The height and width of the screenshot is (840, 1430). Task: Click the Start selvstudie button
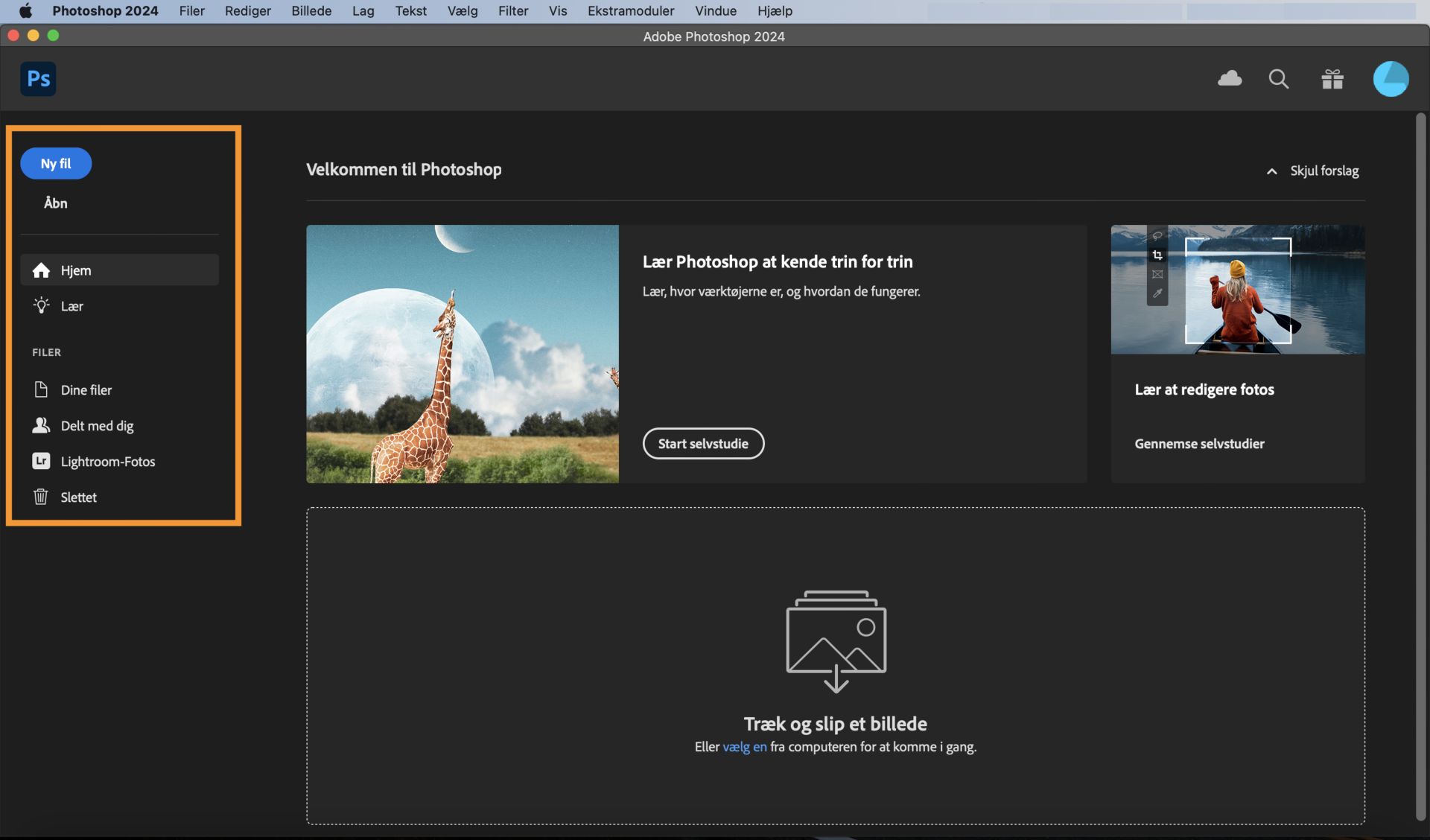coord(703,443)
